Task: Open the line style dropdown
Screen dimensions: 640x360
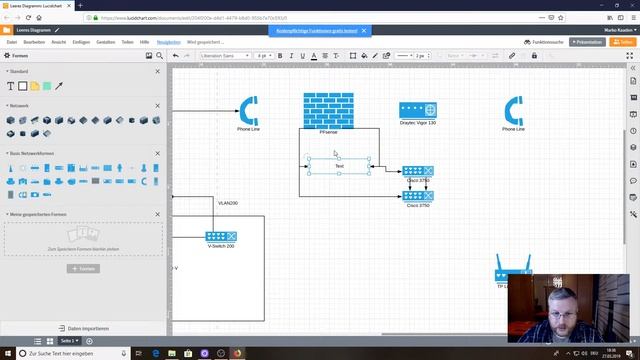Action: pyautogui.click(x=404, y=56)
